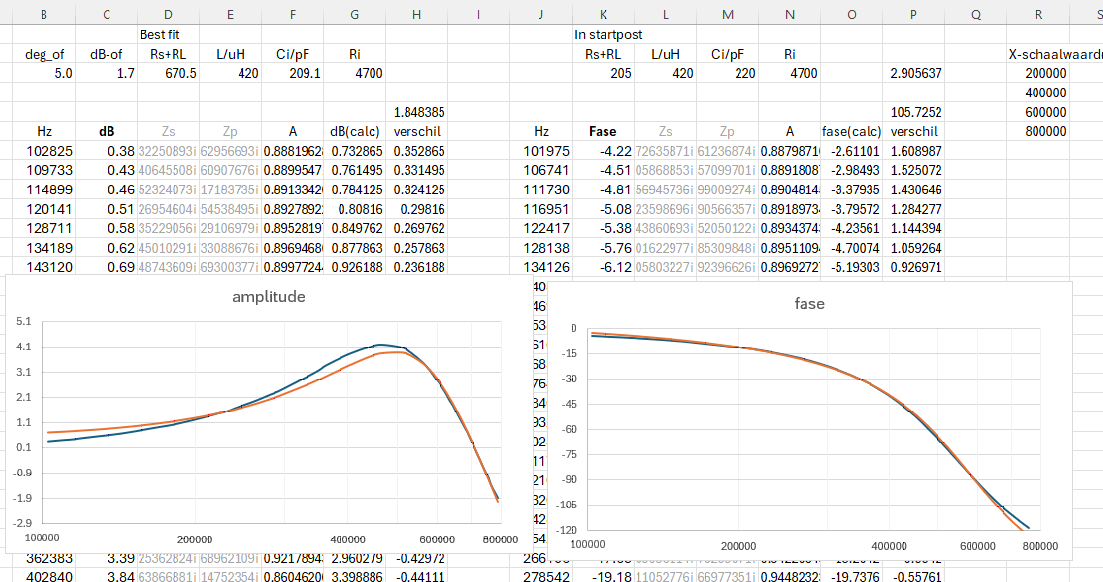This screenshot has width=1103, height=582.
Task: Select the 'dB-of' label cell
Action: tap(106, 54)
